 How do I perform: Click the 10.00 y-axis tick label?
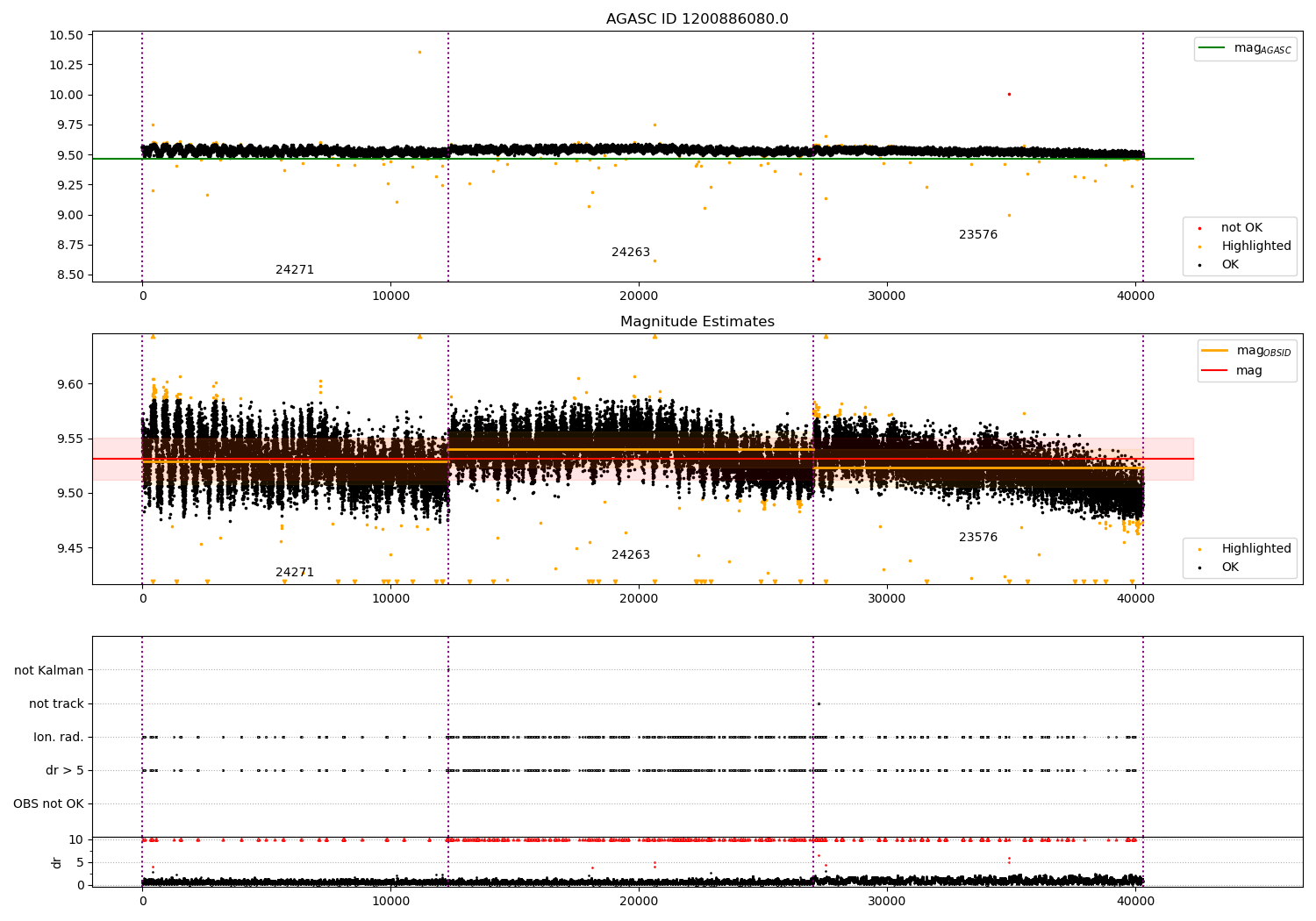pyautogui.click(x=66, y=95)
